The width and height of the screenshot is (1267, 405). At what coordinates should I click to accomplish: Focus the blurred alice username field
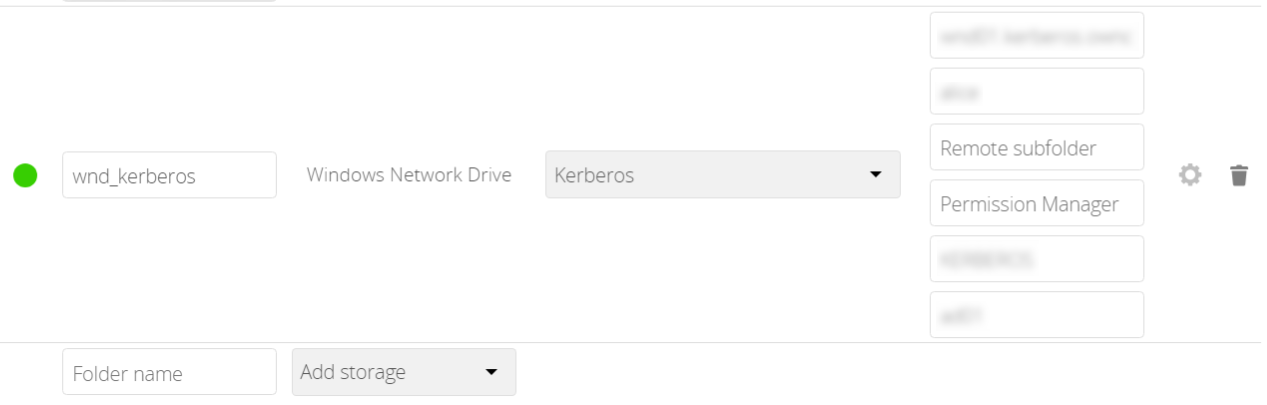(x=1037, y=91)
